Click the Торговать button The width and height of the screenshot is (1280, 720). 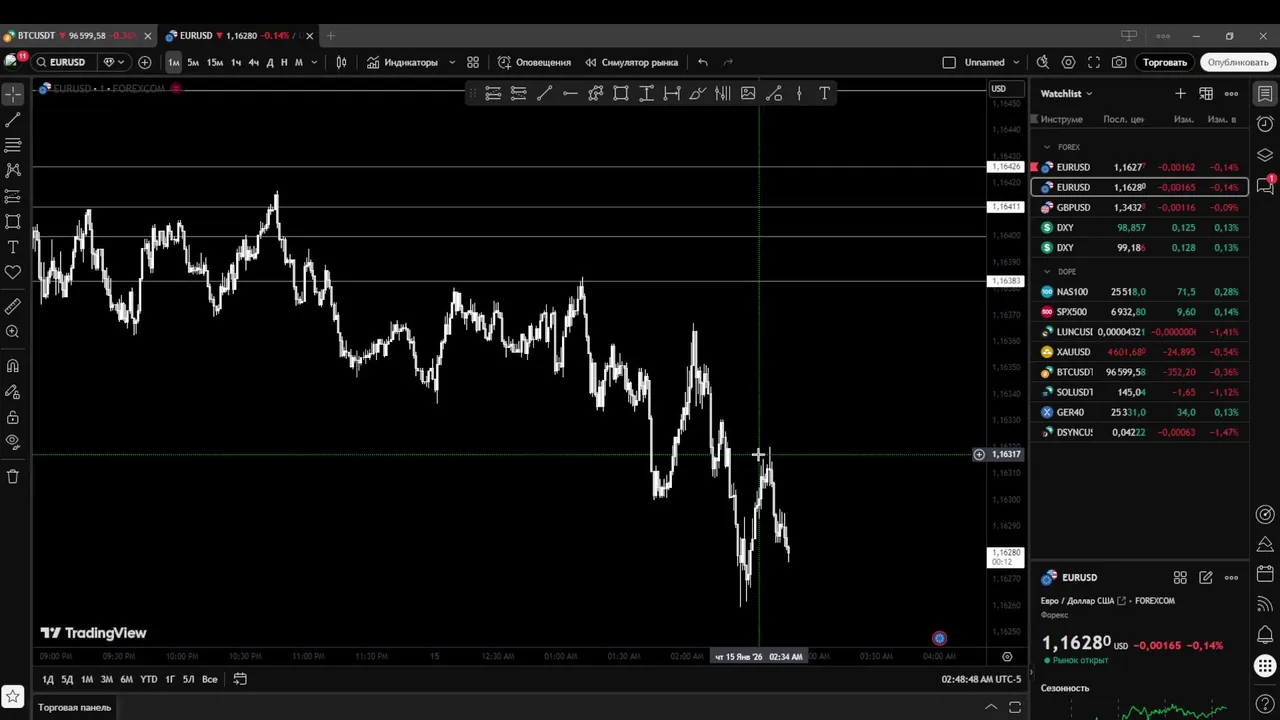(1165, 62)
